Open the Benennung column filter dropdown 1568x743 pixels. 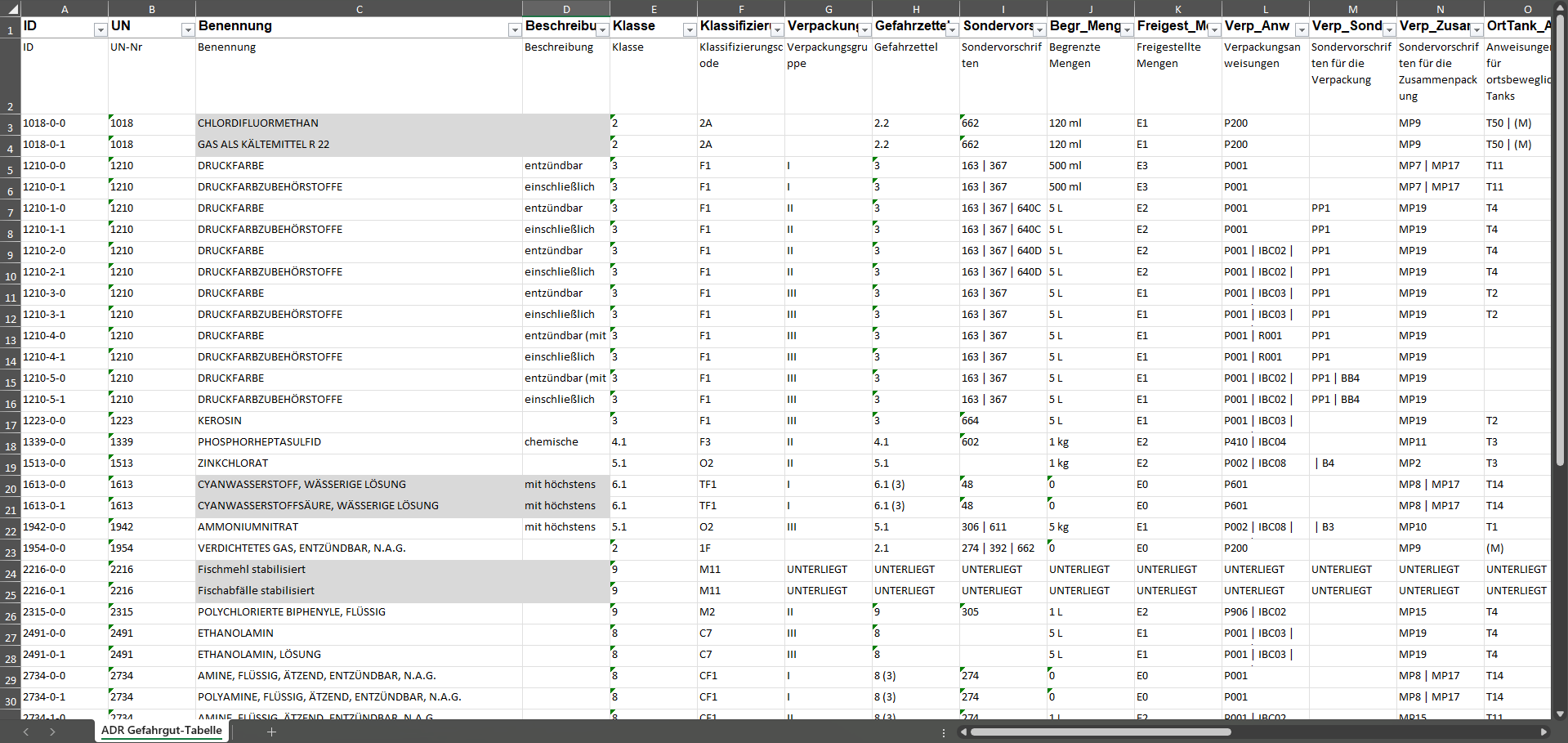click(x=515, y=29)
